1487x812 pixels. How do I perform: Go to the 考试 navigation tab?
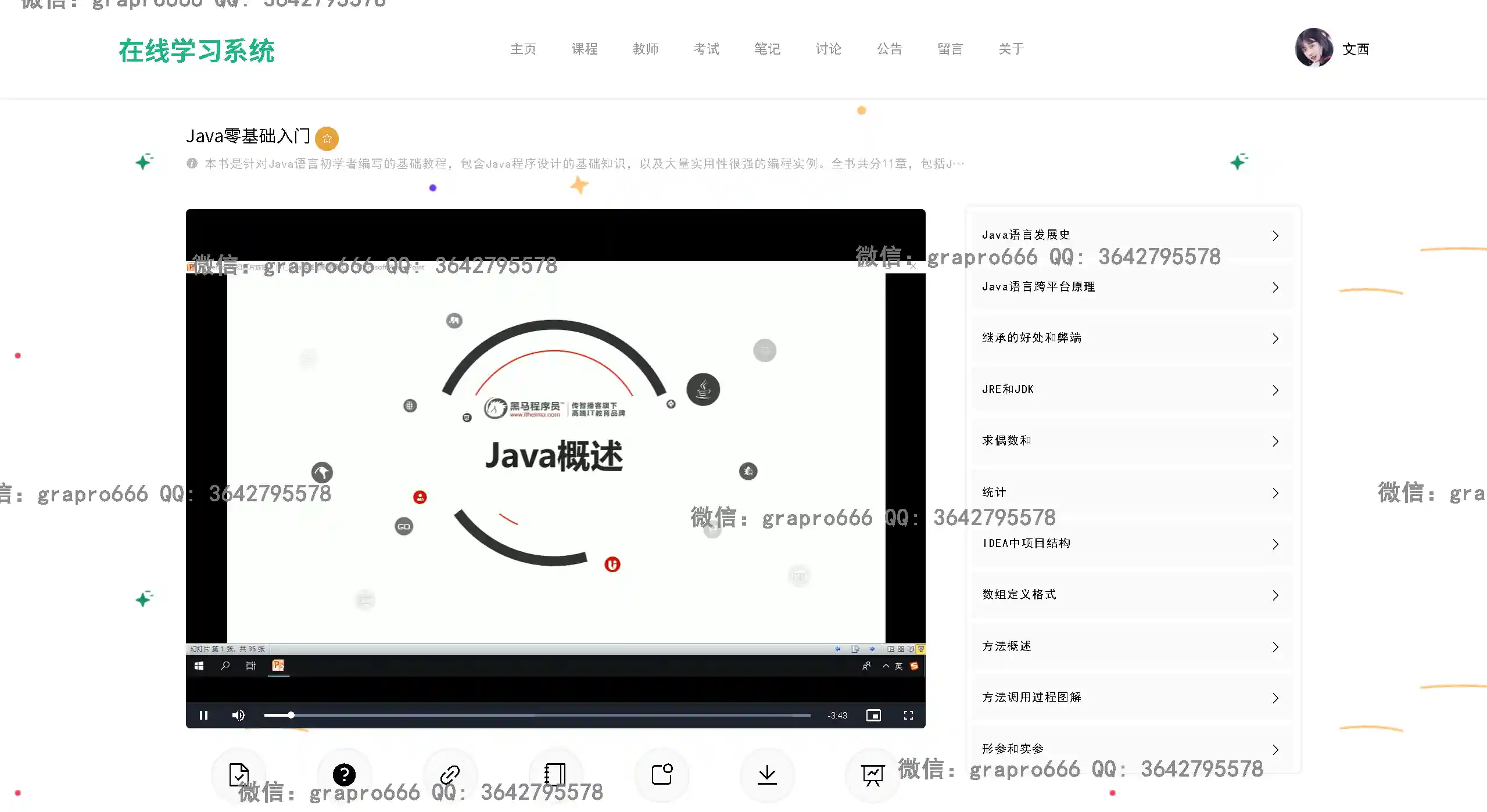pos(707,49)
